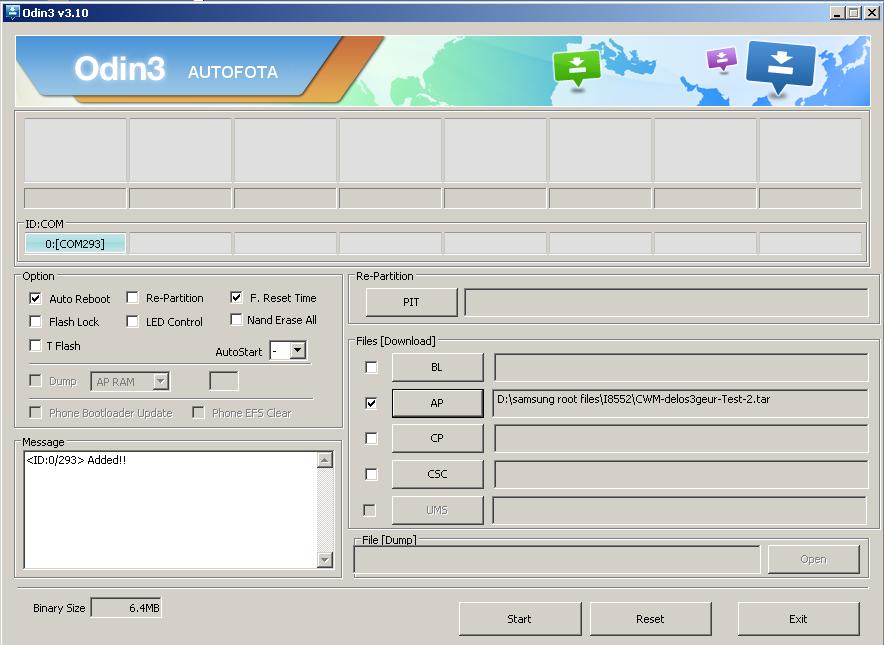This screenshot has height=645, width=884.
Task: Enable the T Flash checkbox
Action: click(35, 345)
